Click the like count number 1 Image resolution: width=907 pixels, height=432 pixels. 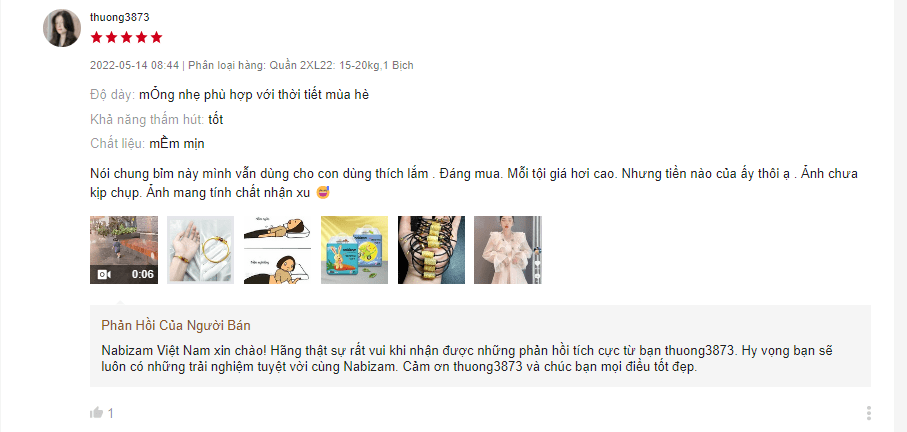click(x=111, y=413)
